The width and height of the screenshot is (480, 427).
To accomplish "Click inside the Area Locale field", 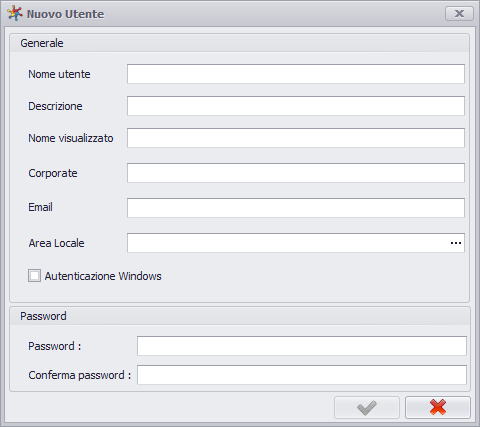I will tap(288, 243).
